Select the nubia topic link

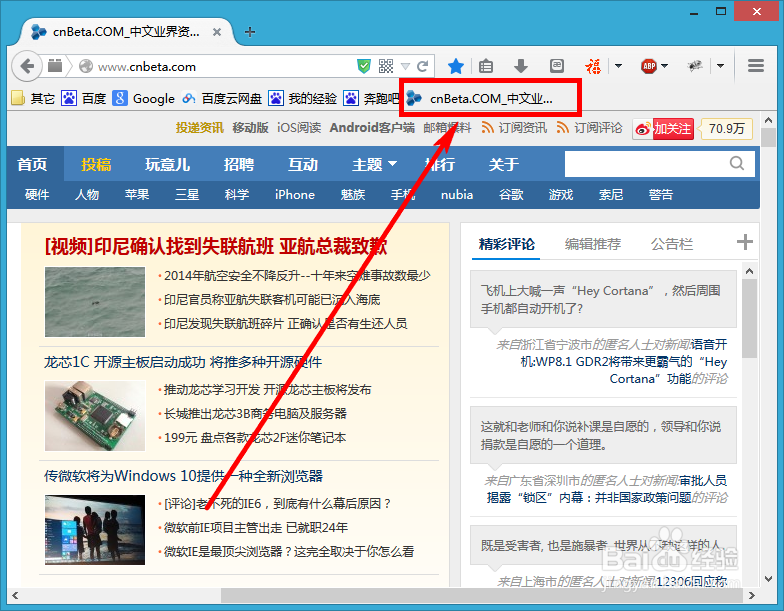point(457,194)
